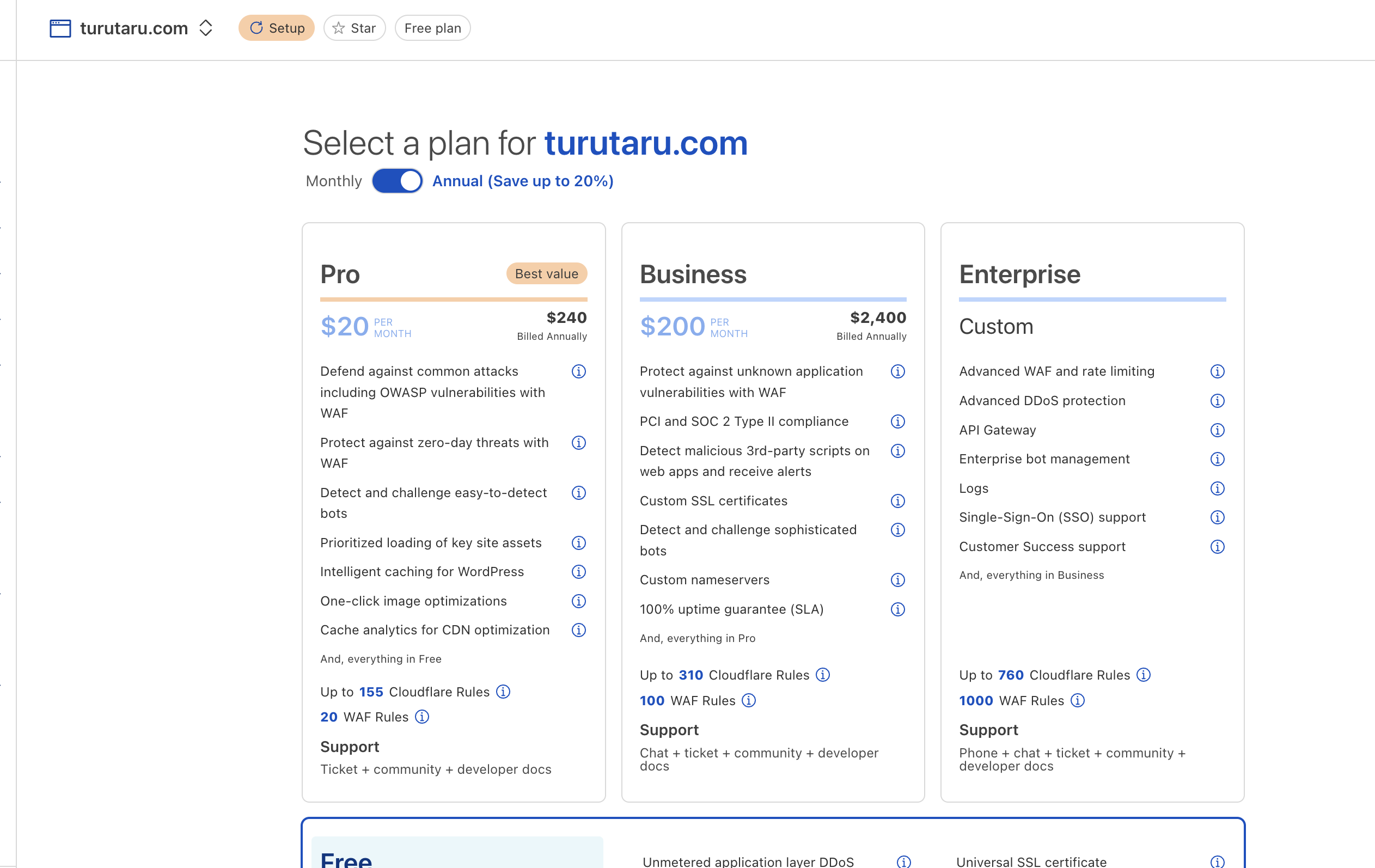Click 'And, everything in Pro' text
This screenshot has width=1375, height=868.
[697, 638]
